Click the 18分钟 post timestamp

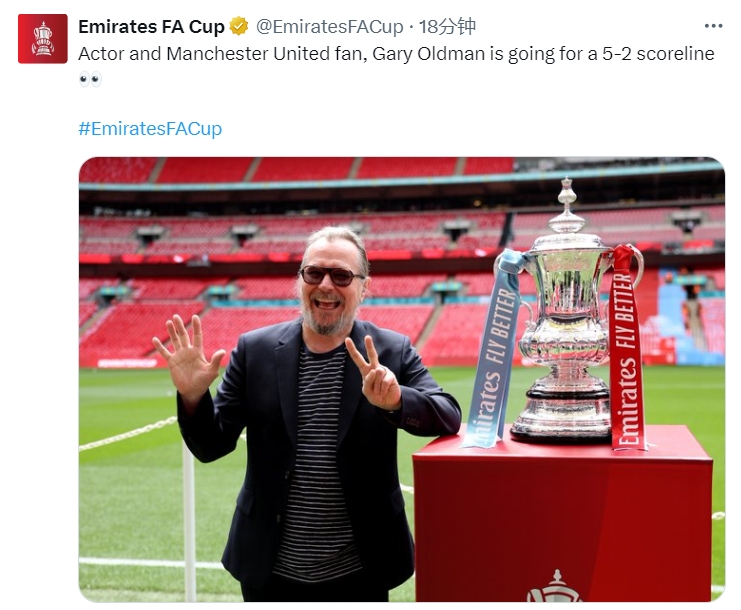(x=447, y=27)
